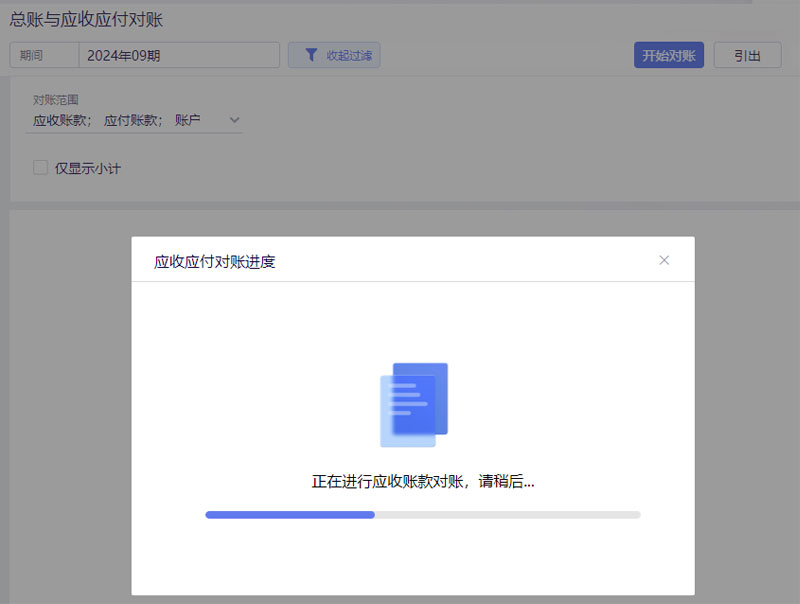Viewport: 800px width, 604px height.
Task: Close the 应收应付对账进度 dialog
Action: point(664,260)
